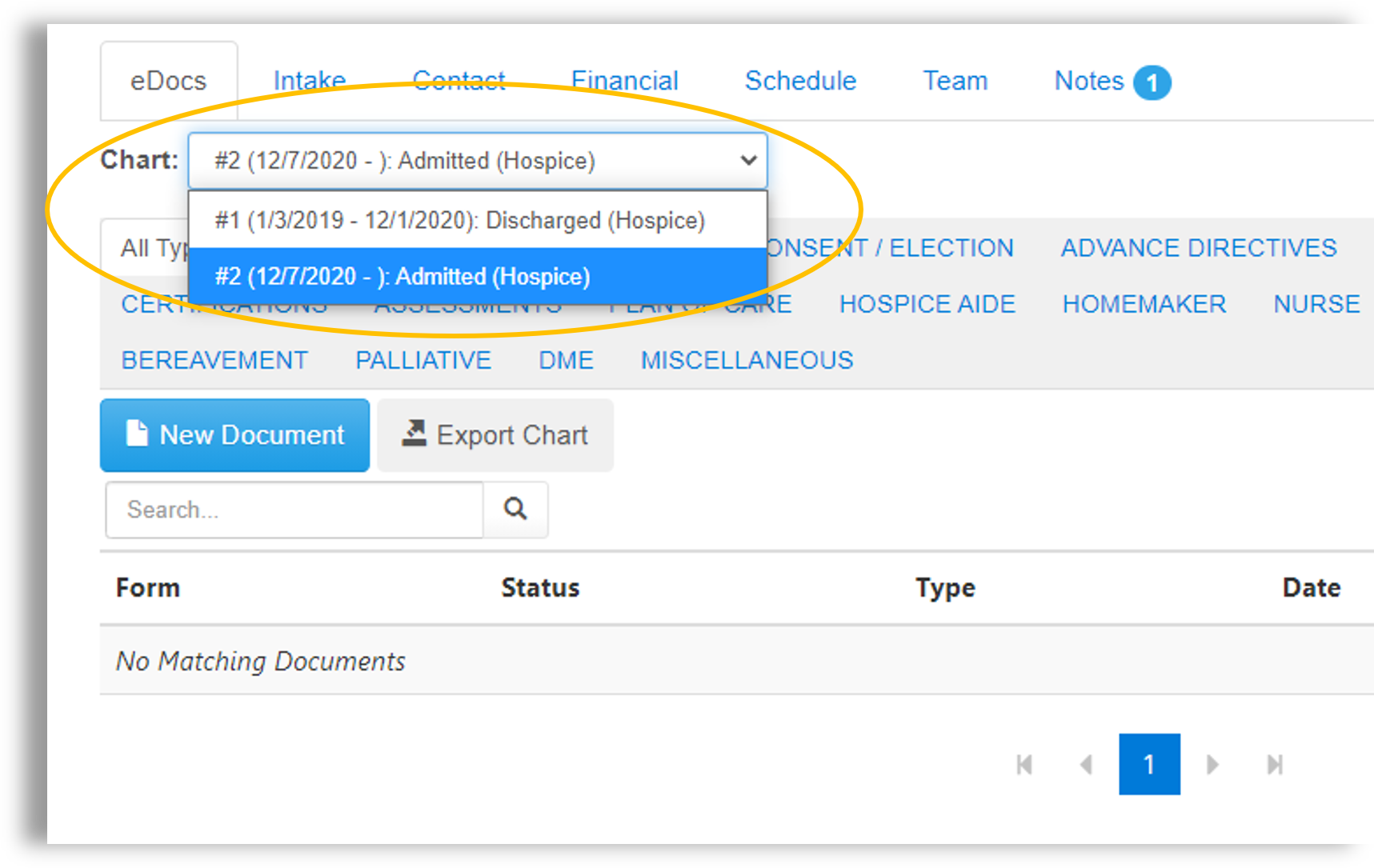Filter by ADVANCE DIRECTIVES category
1374x868 pixels.
click(1198, 248)
